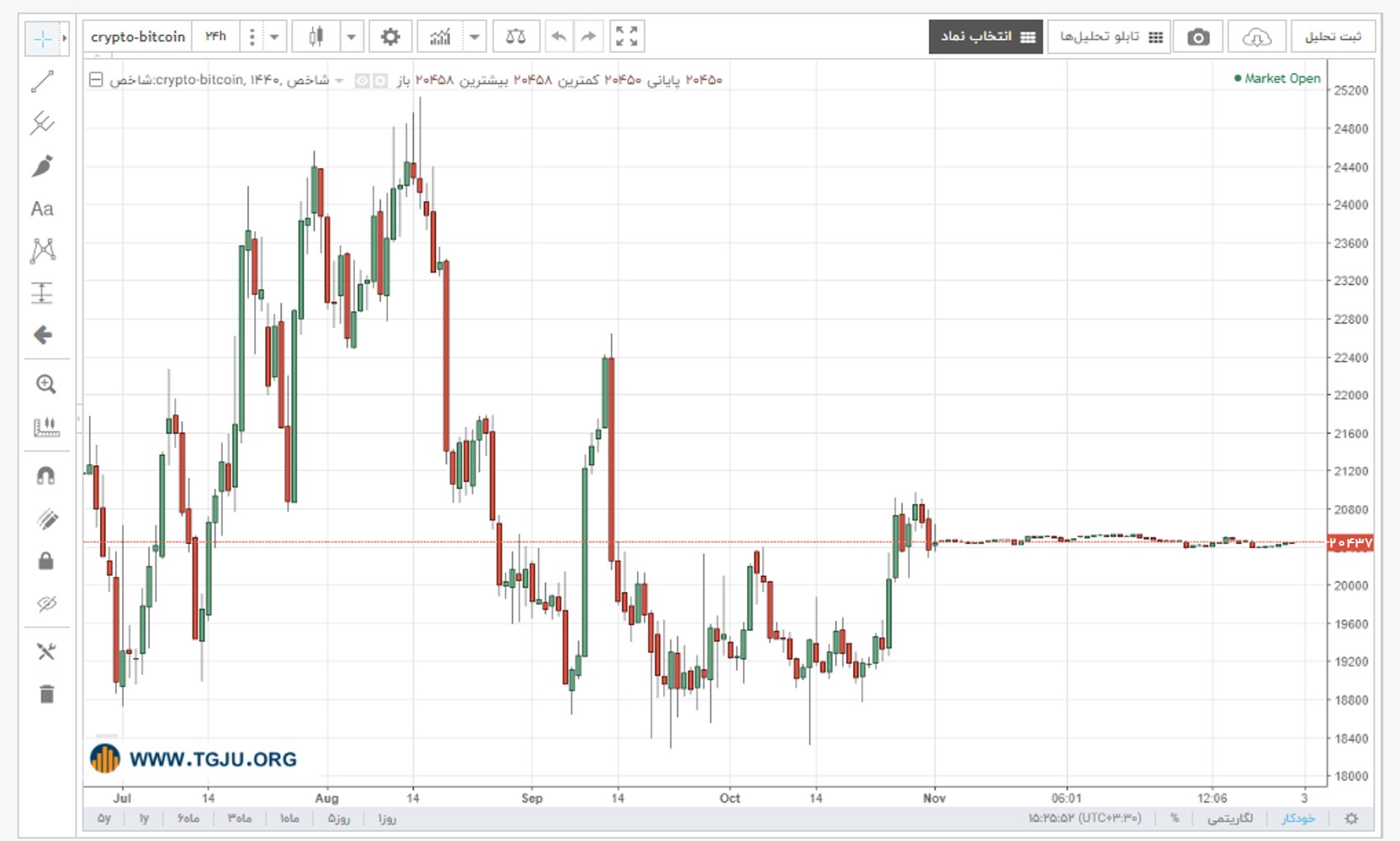Click the ثبت تحلیل submit analysis button
The height and width of the screenshot is (841, 1400).
coord(1333,37)
